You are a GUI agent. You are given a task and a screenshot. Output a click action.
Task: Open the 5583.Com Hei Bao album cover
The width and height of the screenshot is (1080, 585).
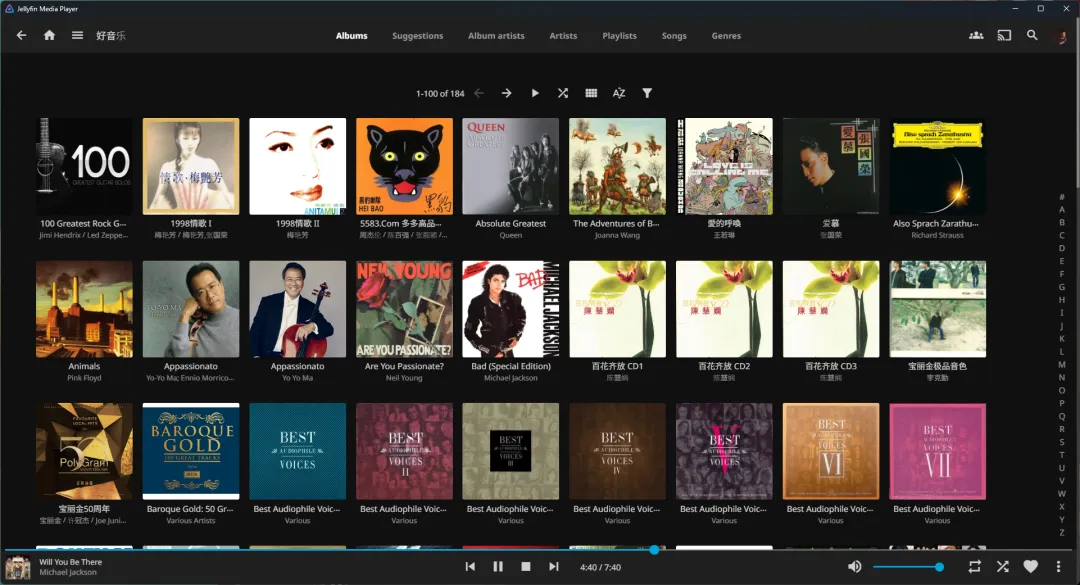point(404,166)
